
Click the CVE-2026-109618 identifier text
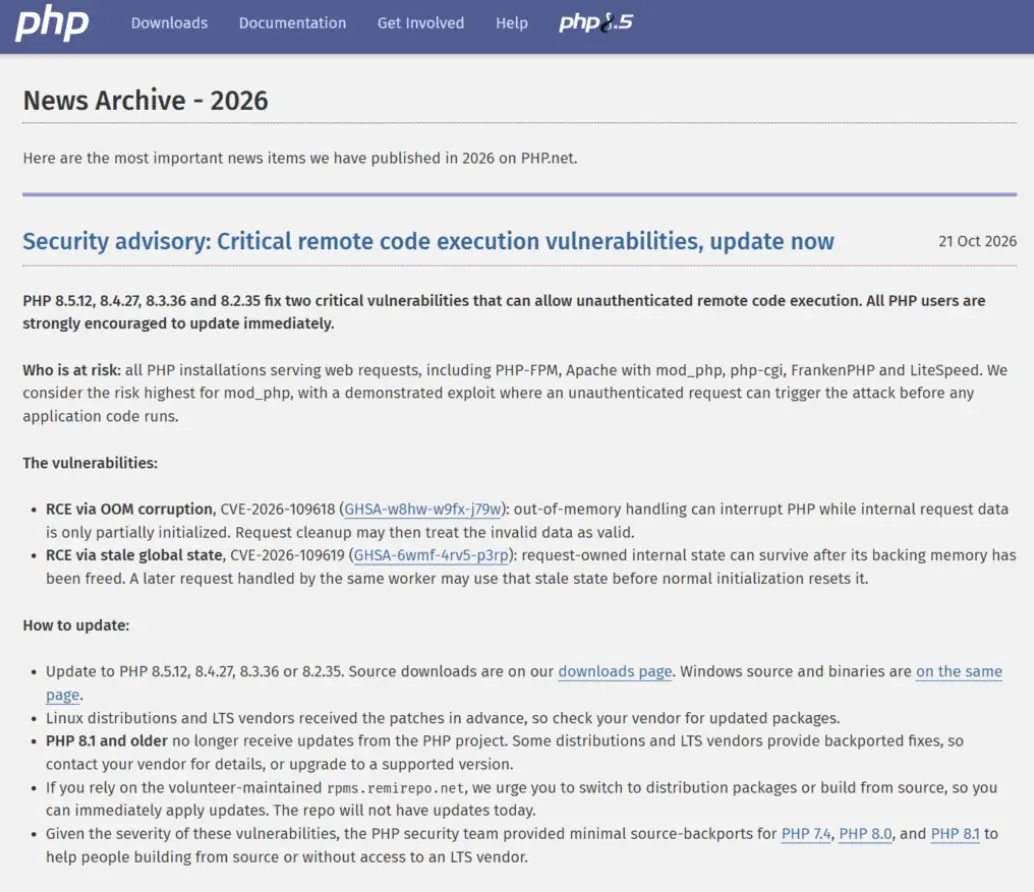pos(278,509)
